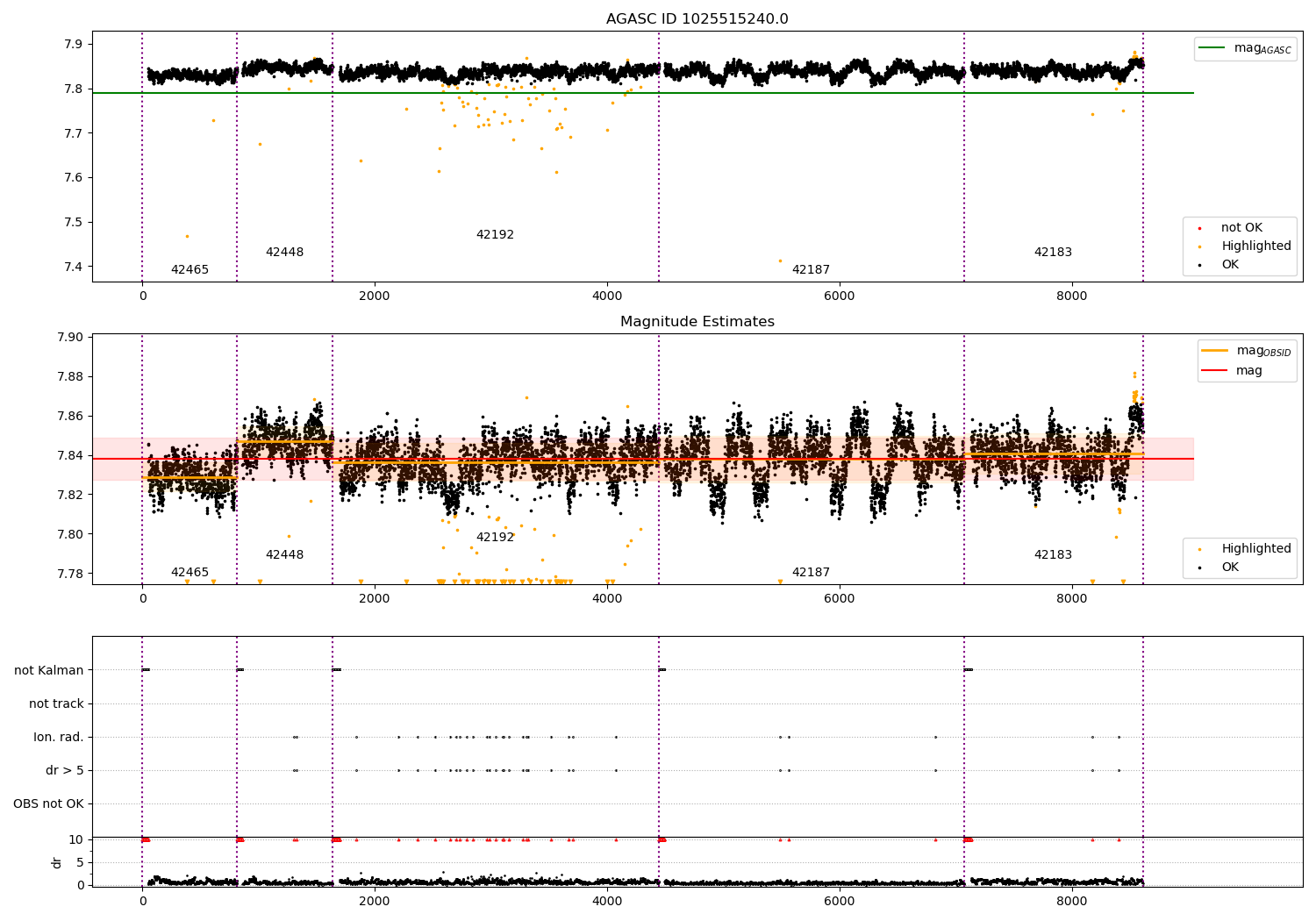Screen dimensions: 1316x921
Task: Select 'OK' legend entry in top plot legend
Action: click(1230, 265)
